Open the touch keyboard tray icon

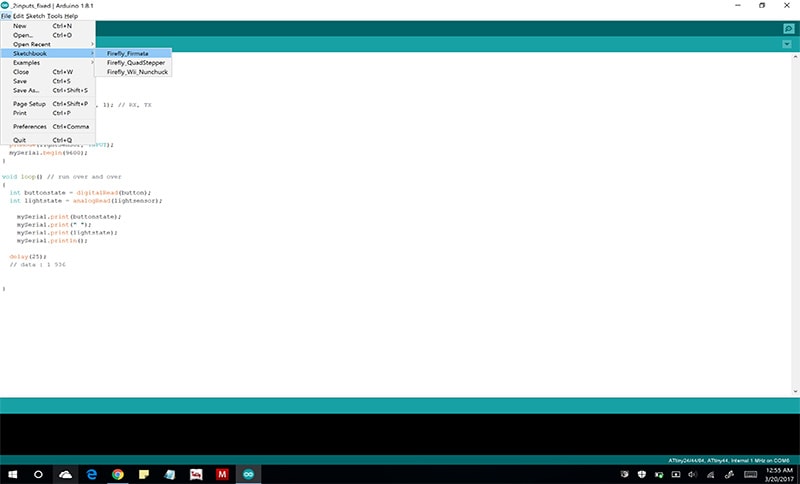pos(751,474)
